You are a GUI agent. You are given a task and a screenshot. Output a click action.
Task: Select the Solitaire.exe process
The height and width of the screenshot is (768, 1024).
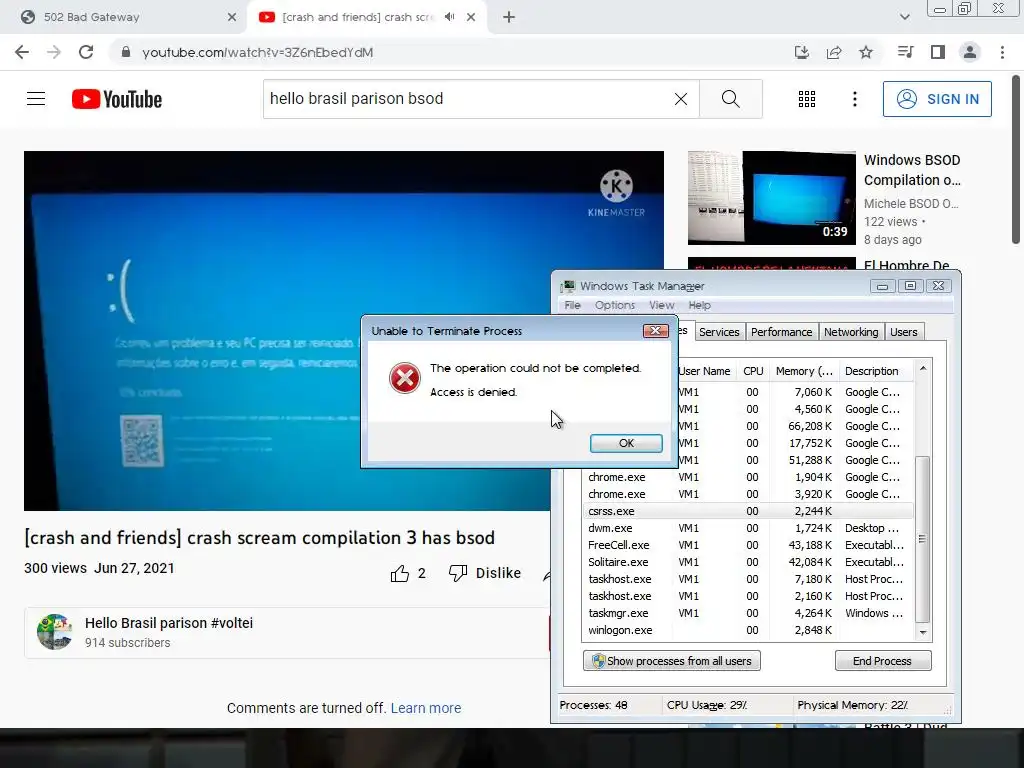point(747,562)
